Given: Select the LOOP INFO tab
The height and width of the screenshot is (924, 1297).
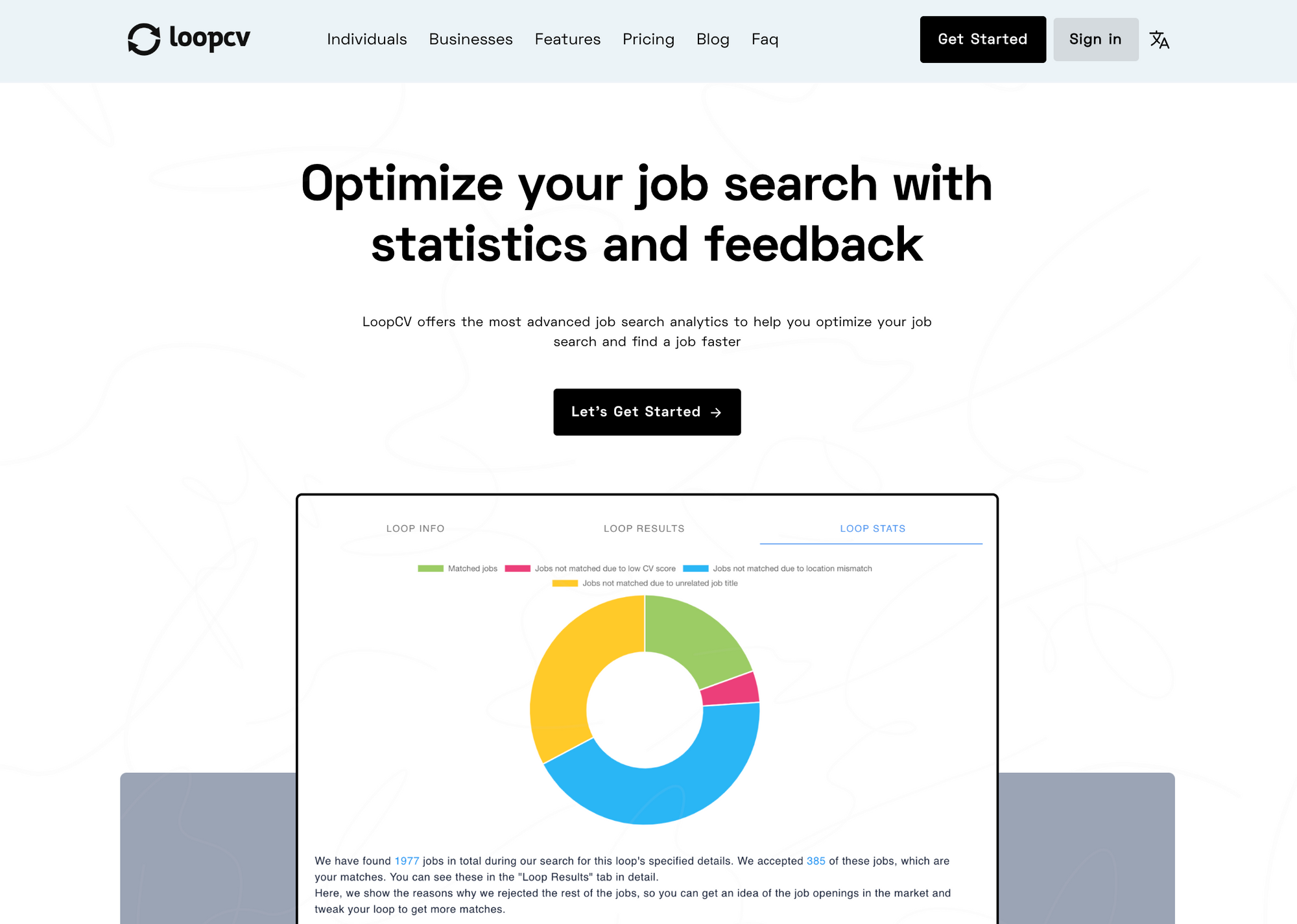Looking at the screenshot, I should point(415,528).
